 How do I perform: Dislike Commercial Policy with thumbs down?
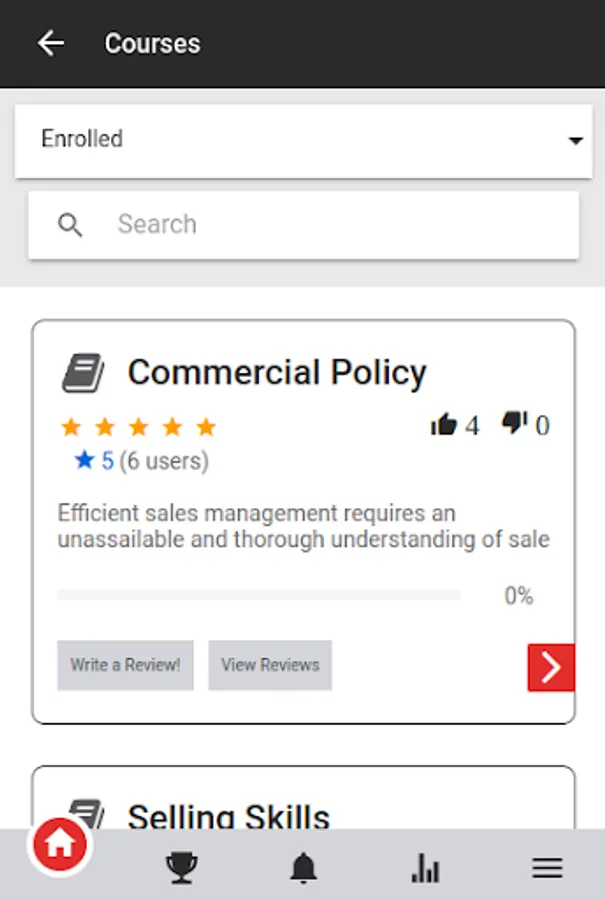(514, 424)
